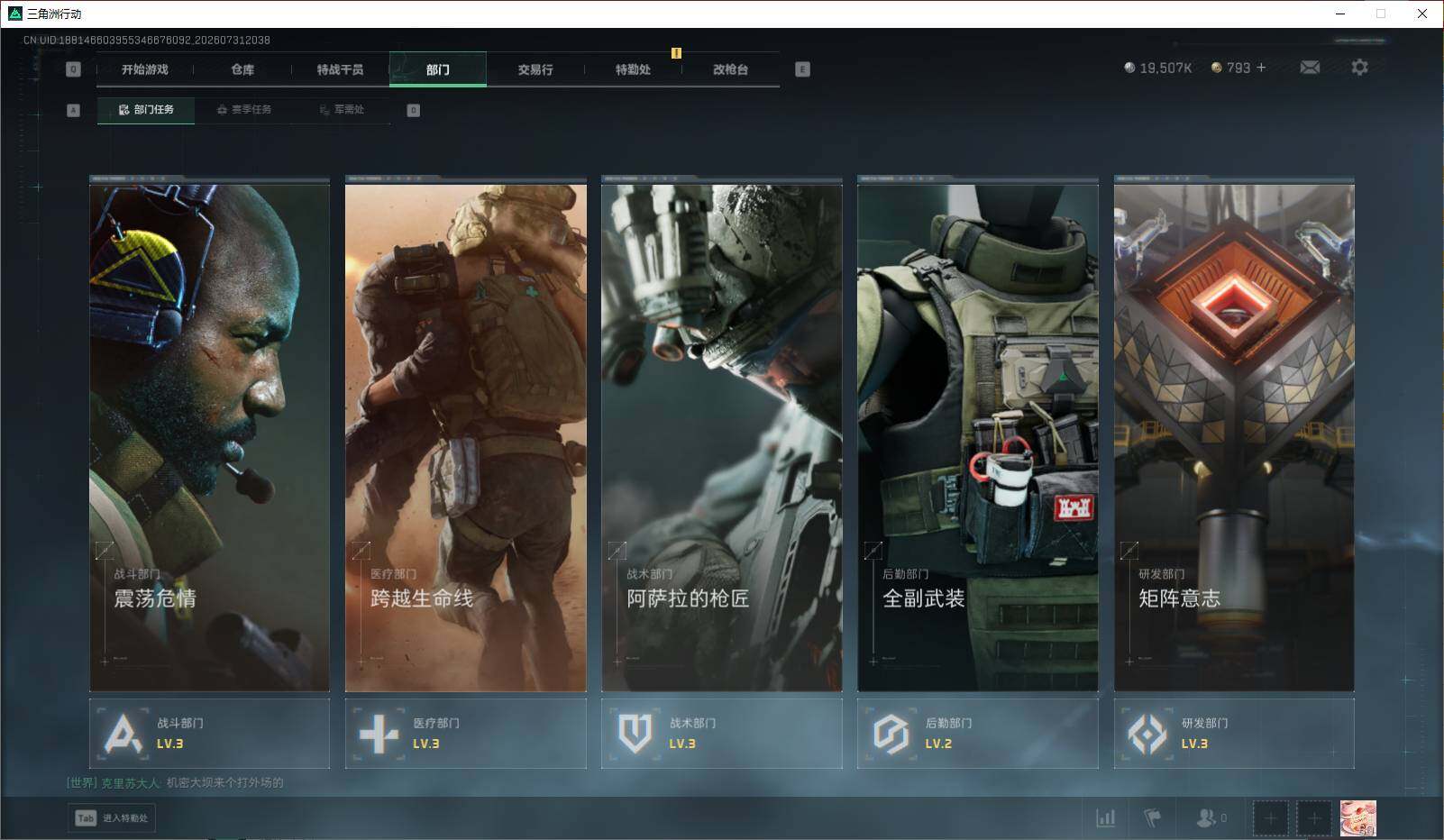Click the 后勤部门 hexagon emblem icon
Viewport: 1444px width, 840px height.
point(891,734)
